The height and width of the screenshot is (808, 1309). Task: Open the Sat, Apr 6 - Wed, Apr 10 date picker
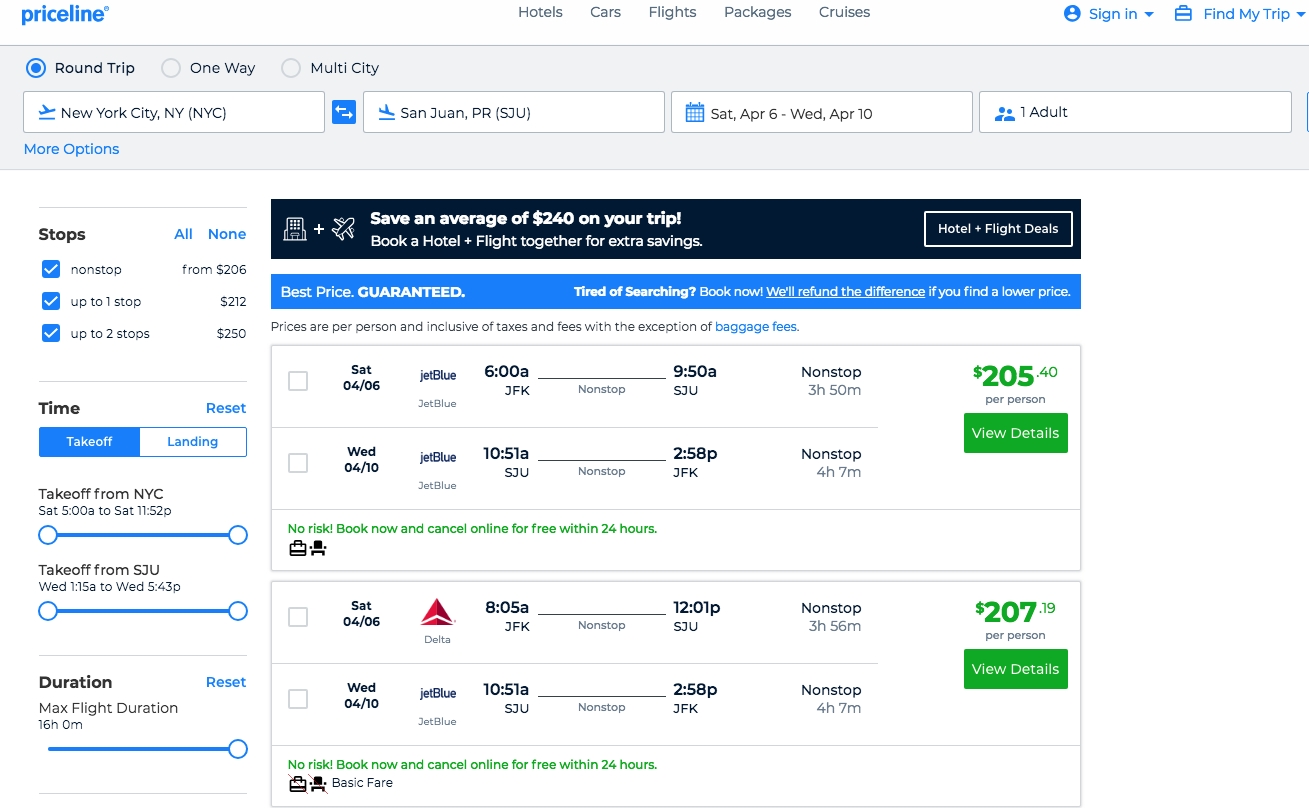tap(822, 112)
